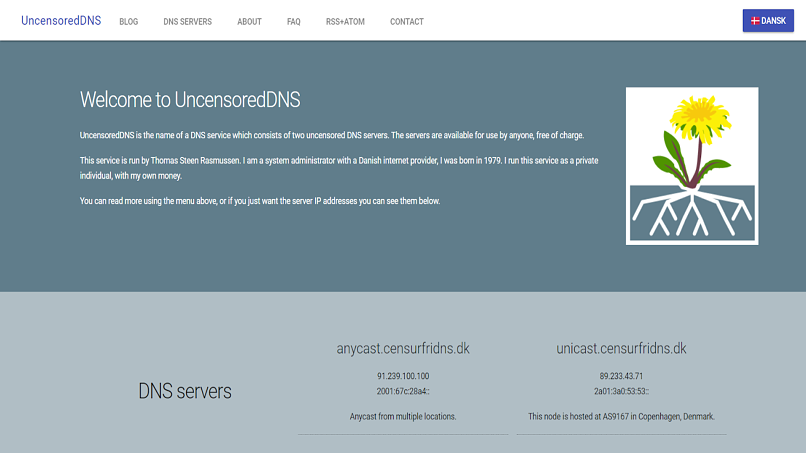Click the unicast.censurfridns.dk heading
This screenshot has width=806, height=453.
[x=621, y=349]
